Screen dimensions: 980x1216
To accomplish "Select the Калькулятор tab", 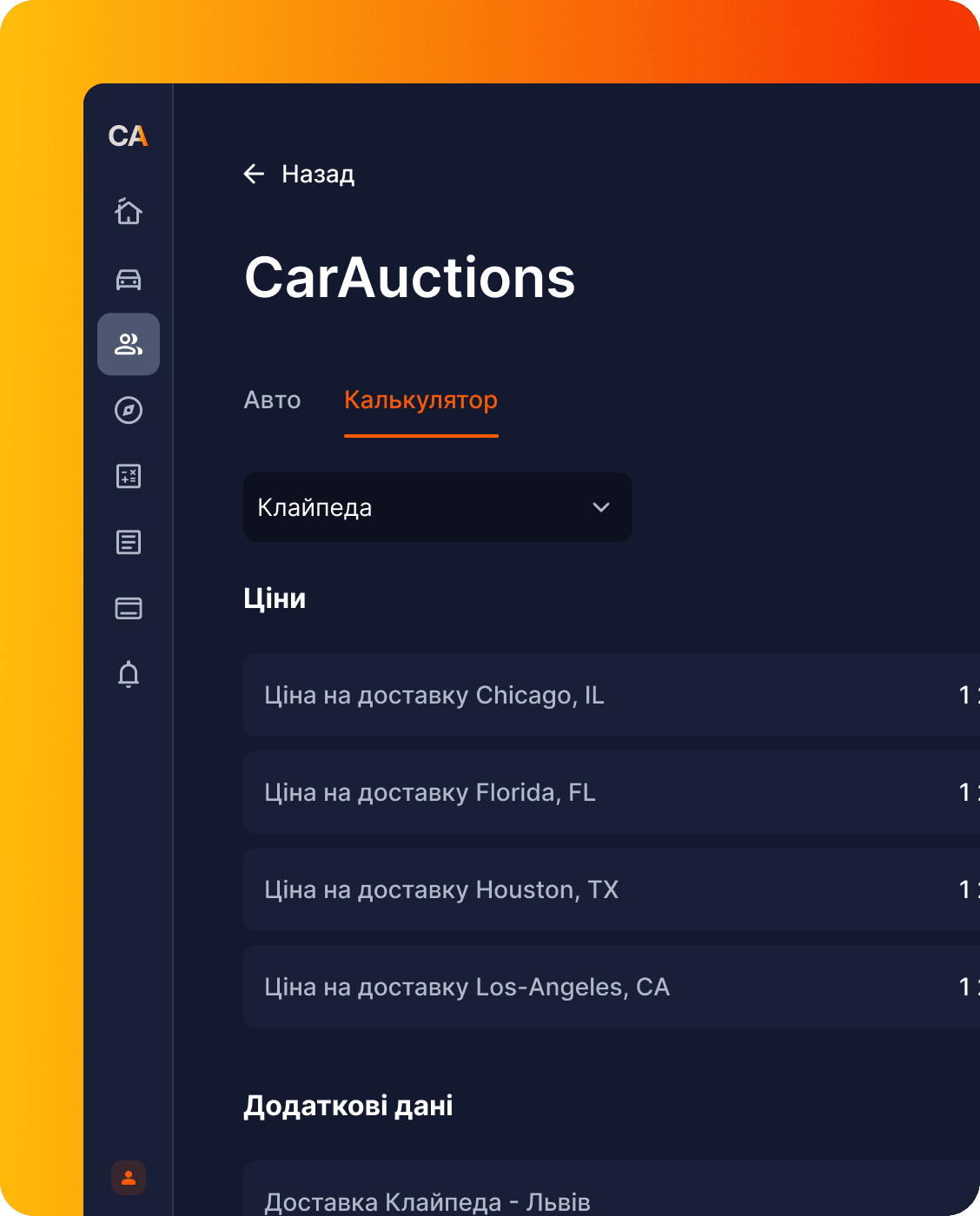I will point(420,400).
